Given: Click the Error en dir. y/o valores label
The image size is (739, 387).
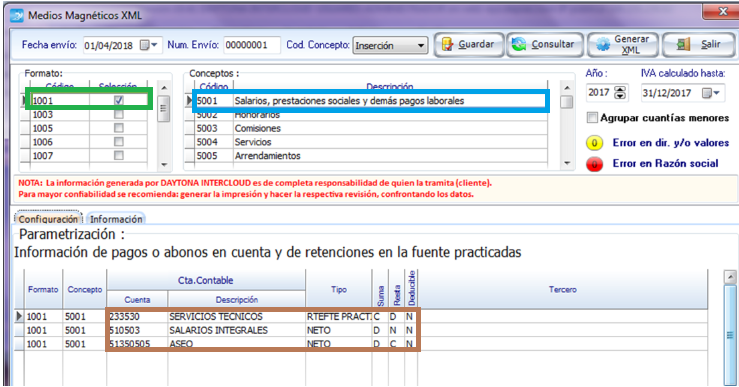Looking at the screenshot, I should coord(671,143).
